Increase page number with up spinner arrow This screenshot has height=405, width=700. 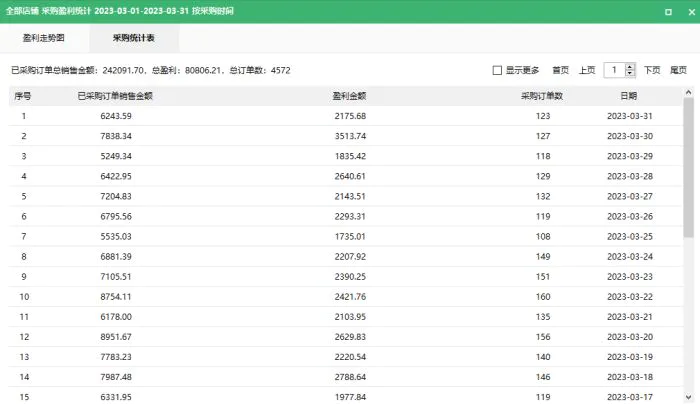click(630, 67)
